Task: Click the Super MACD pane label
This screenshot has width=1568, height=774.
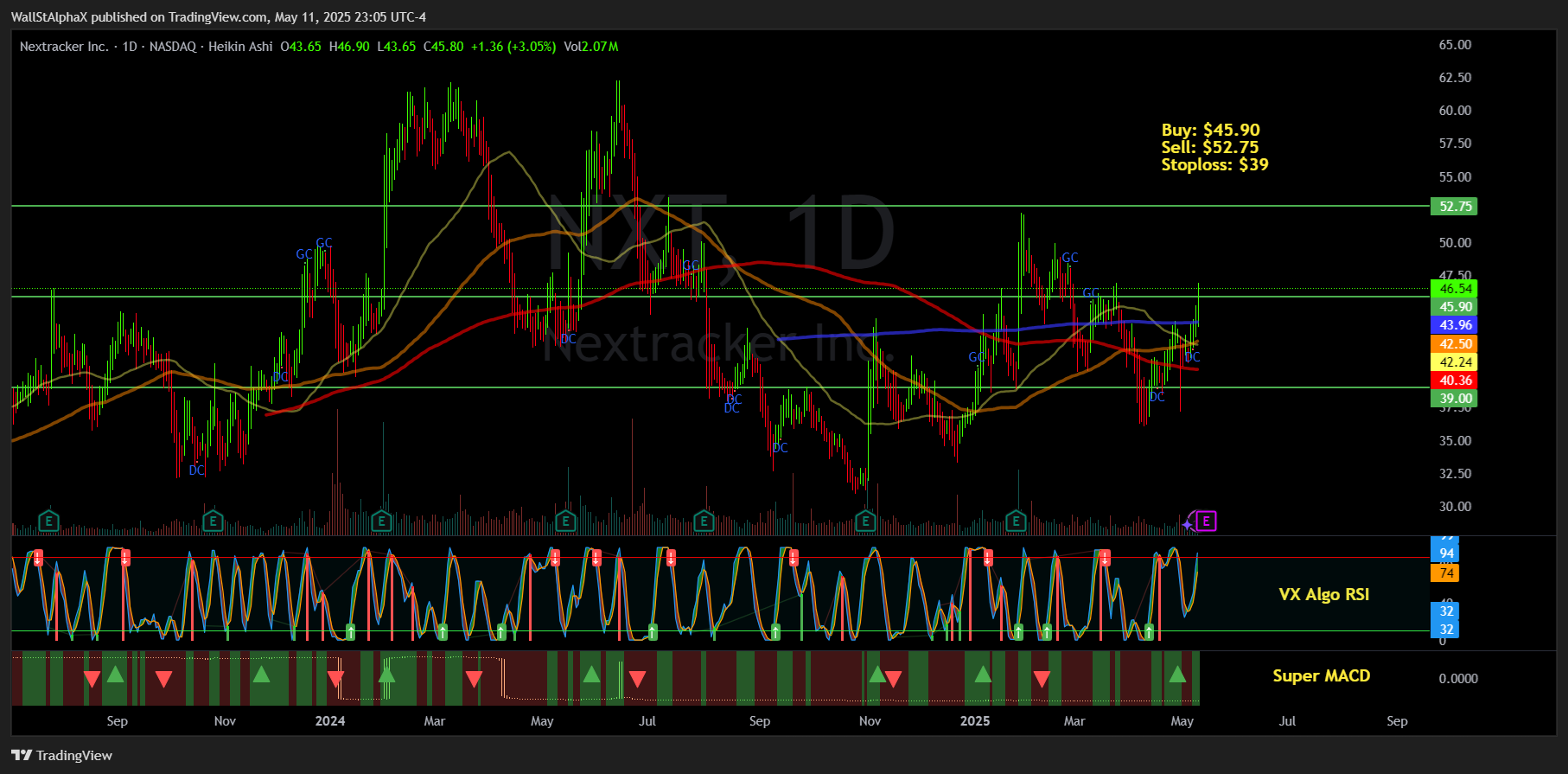Action: click(x=1321, y=675)
